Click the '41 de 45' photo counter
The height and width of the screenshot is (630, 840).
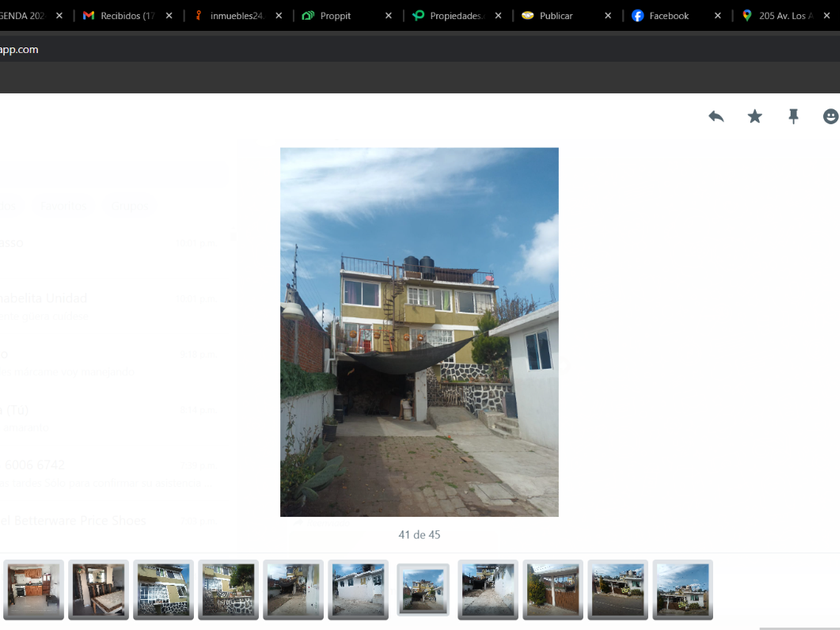(419, 535)
